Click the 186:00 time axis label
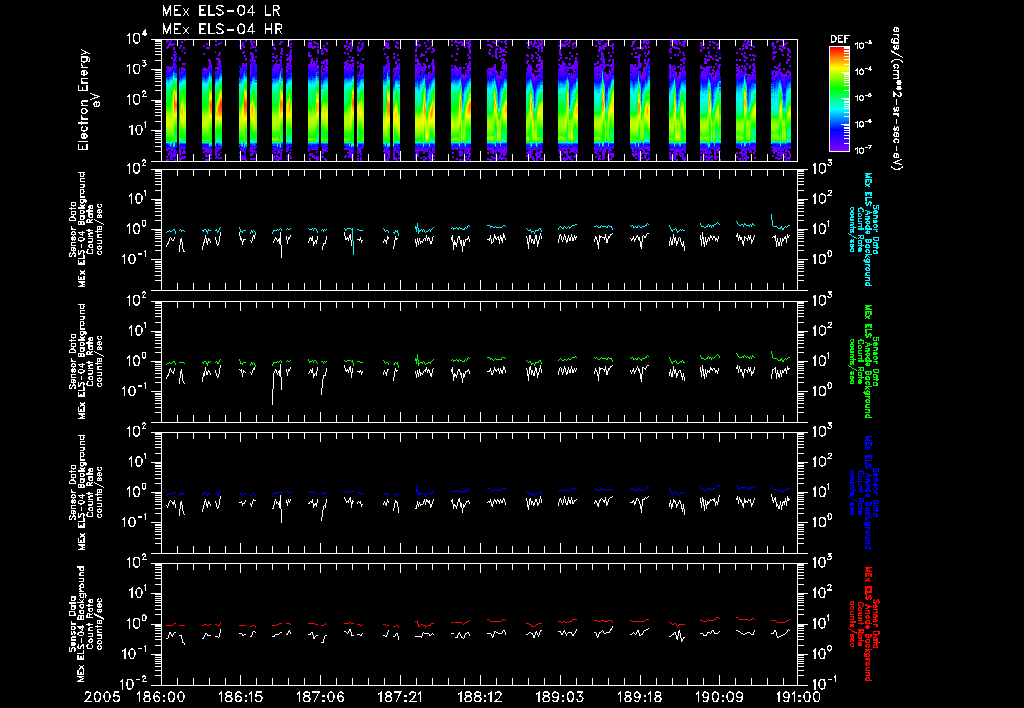This screenshot has height=708, width=1024. (x=160, y=698)
